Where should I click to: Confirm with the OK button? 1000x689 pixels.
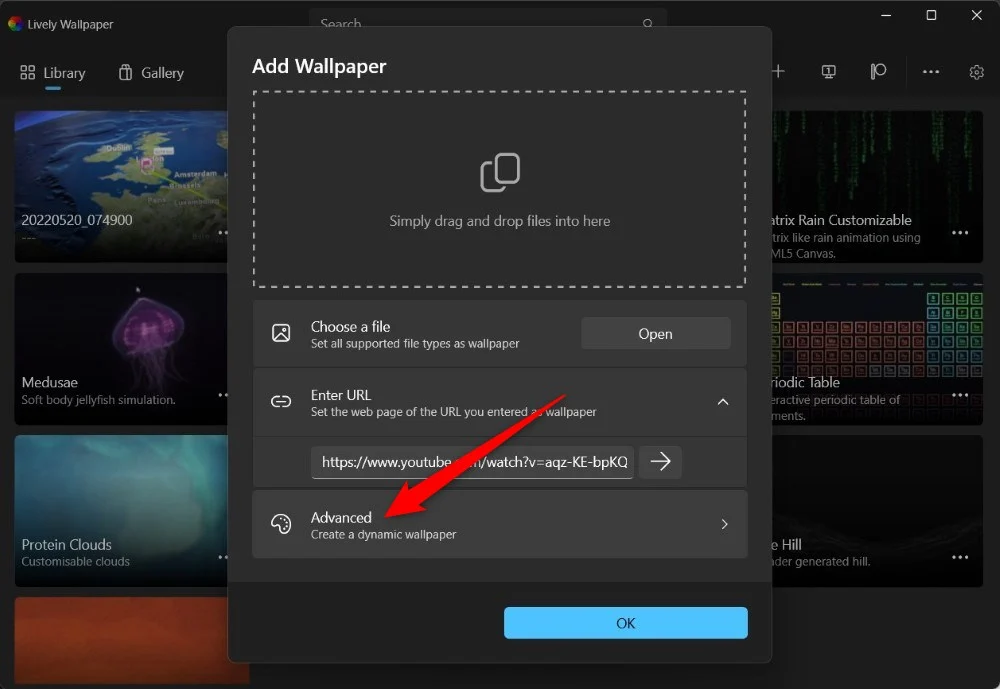tap(625, 623)
